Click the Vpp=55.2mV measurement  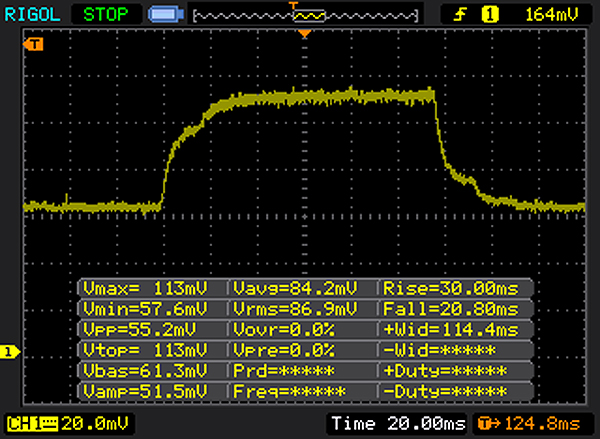pos(140,330)
